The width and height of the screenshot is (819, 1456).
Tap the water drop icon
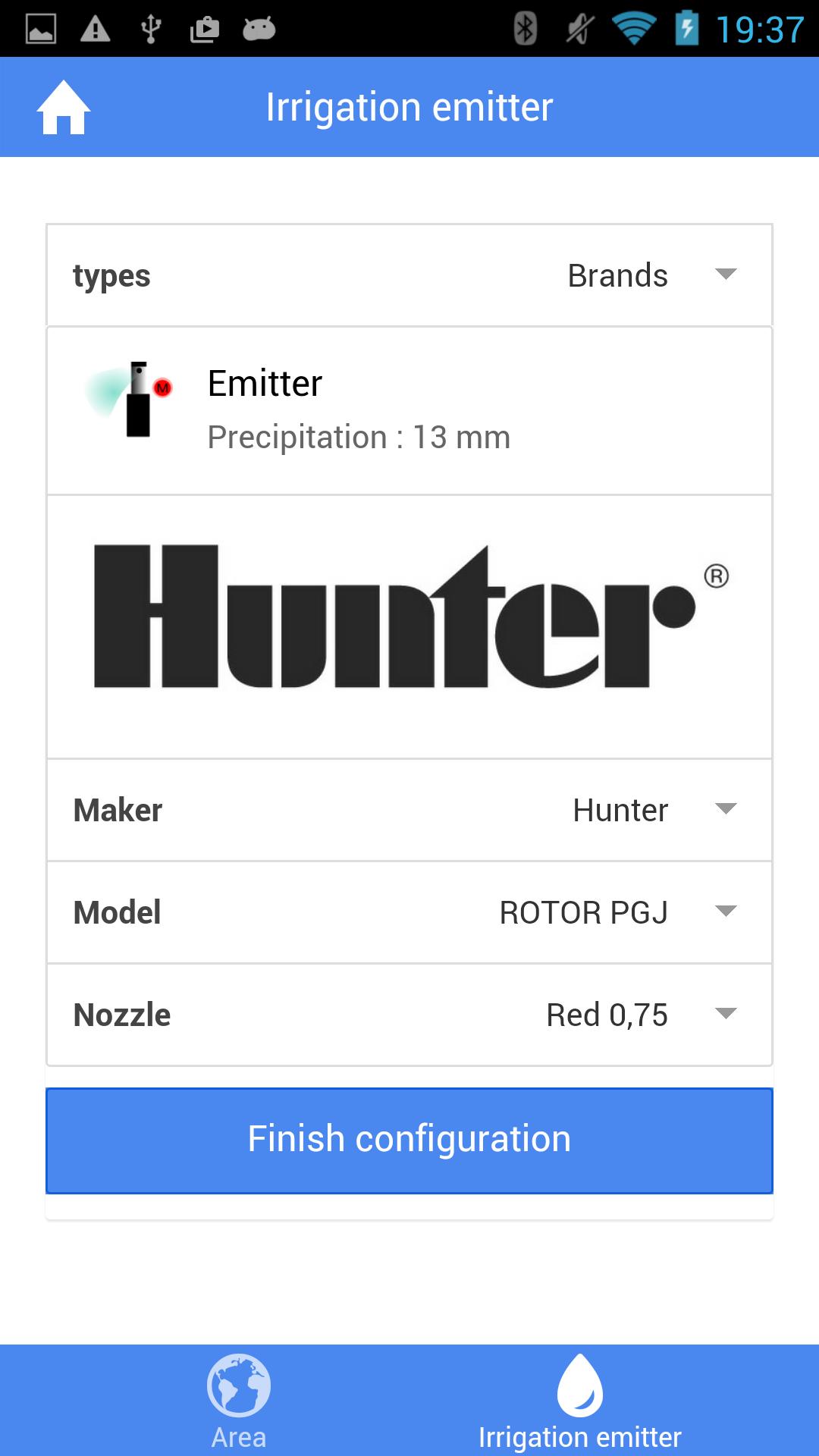tap(580, 1385)
